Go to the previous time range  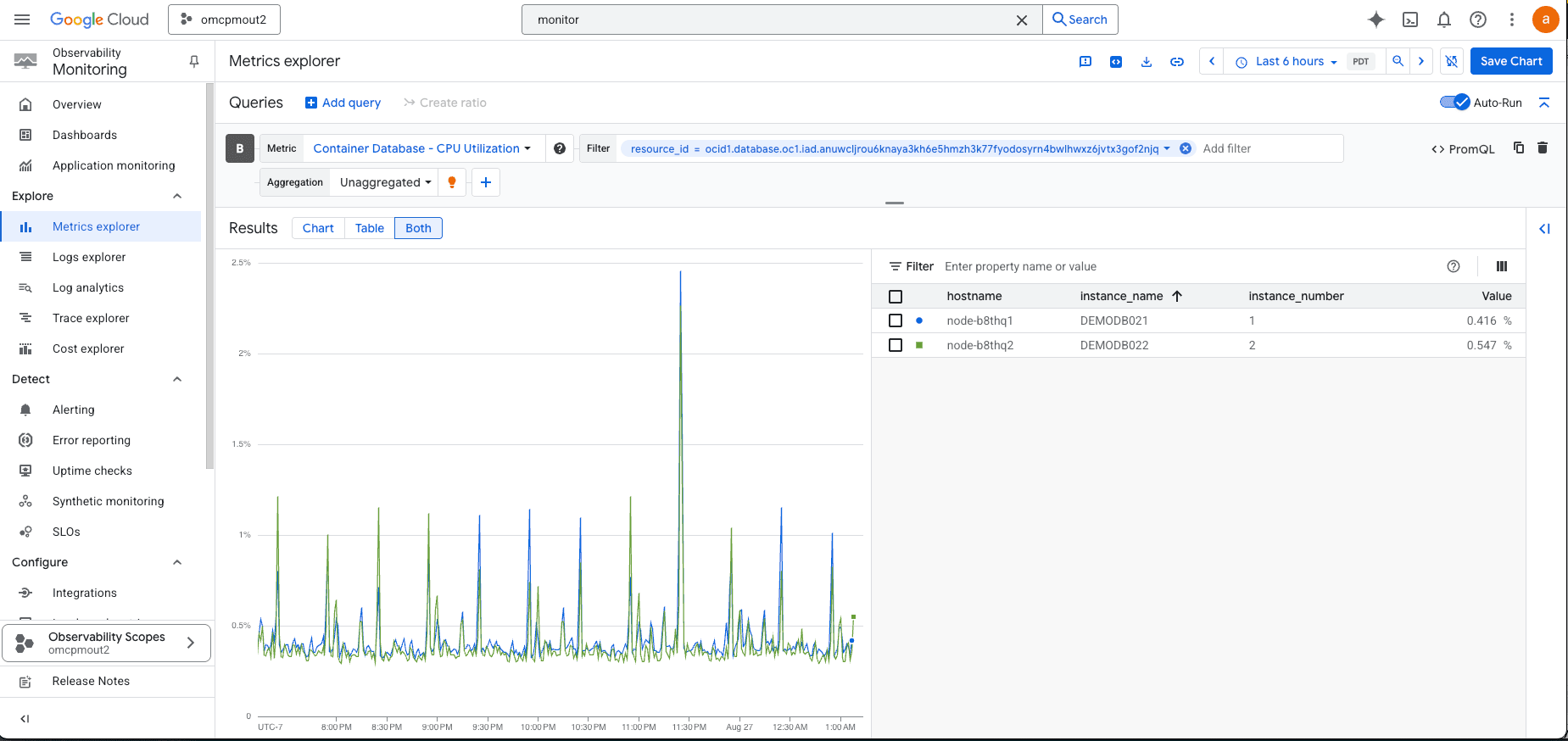coord(1212,61)
